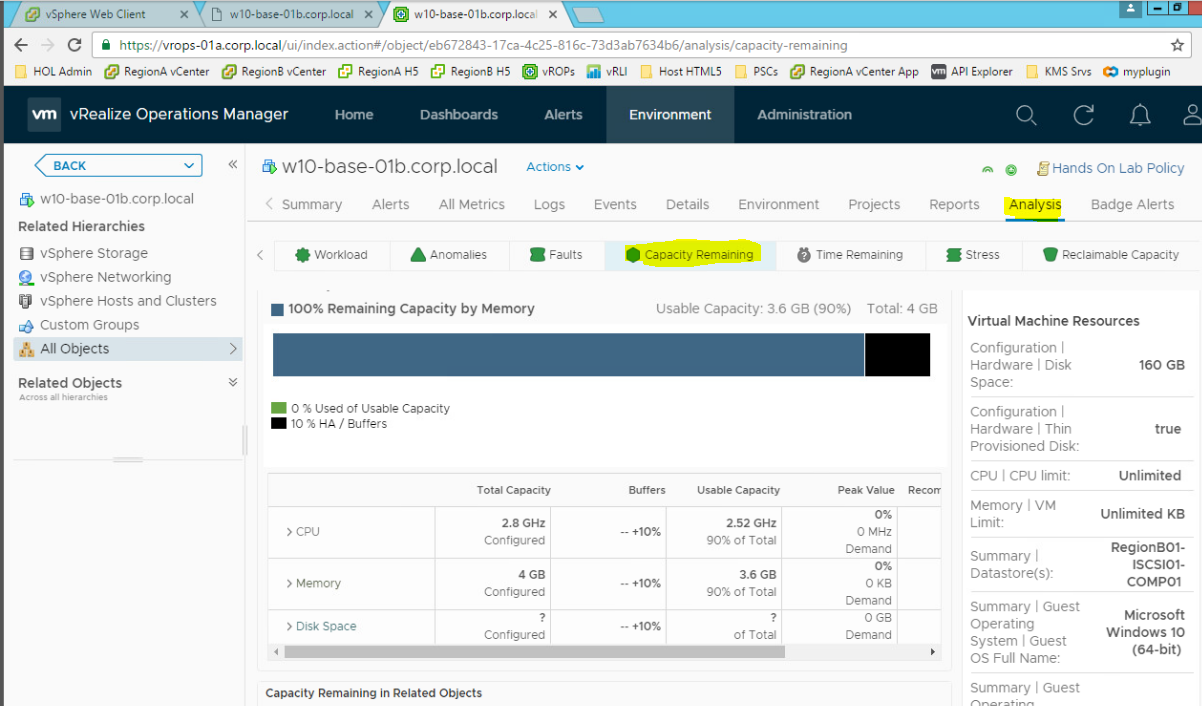Open the Administration menu
The image size is (1202, 706).
pyautogui.click(x=805, y=115)
